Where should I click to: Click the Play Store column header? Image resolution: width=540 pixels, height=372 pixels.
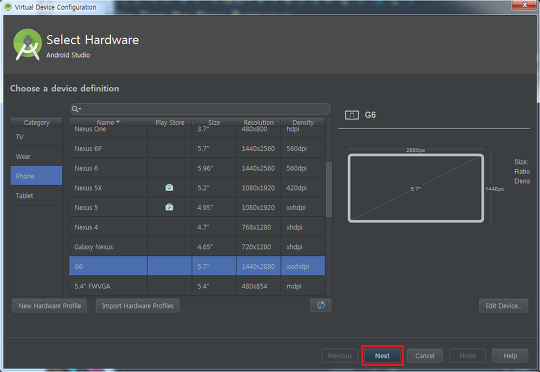(x=169, y=122)
